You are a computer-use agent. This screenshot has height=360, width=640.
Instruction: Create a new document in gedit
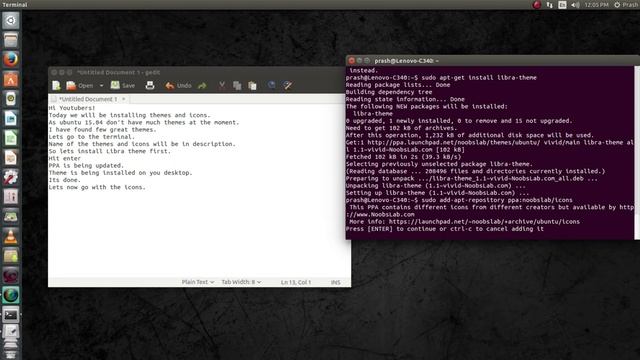point(56,85)
